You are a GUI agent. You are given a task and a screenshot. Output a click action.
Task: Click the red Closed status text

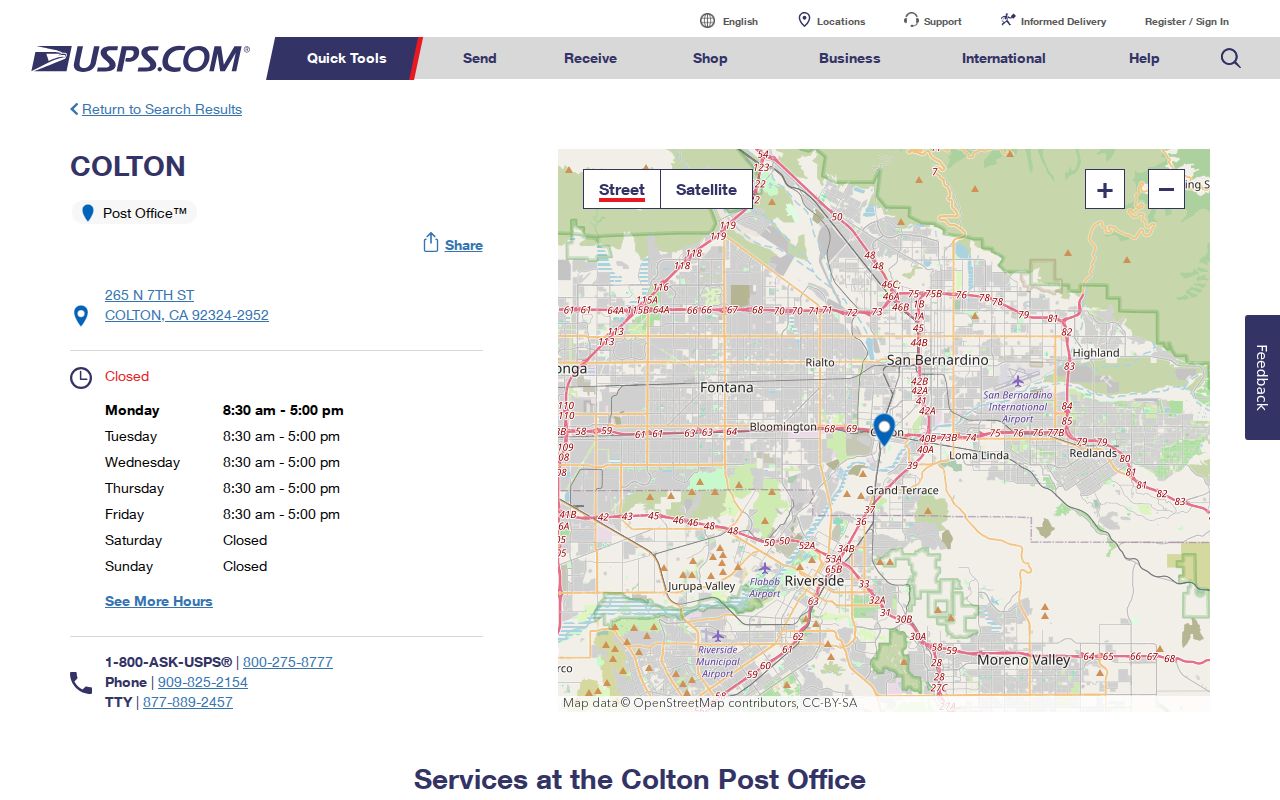click(x=127, y=376)
